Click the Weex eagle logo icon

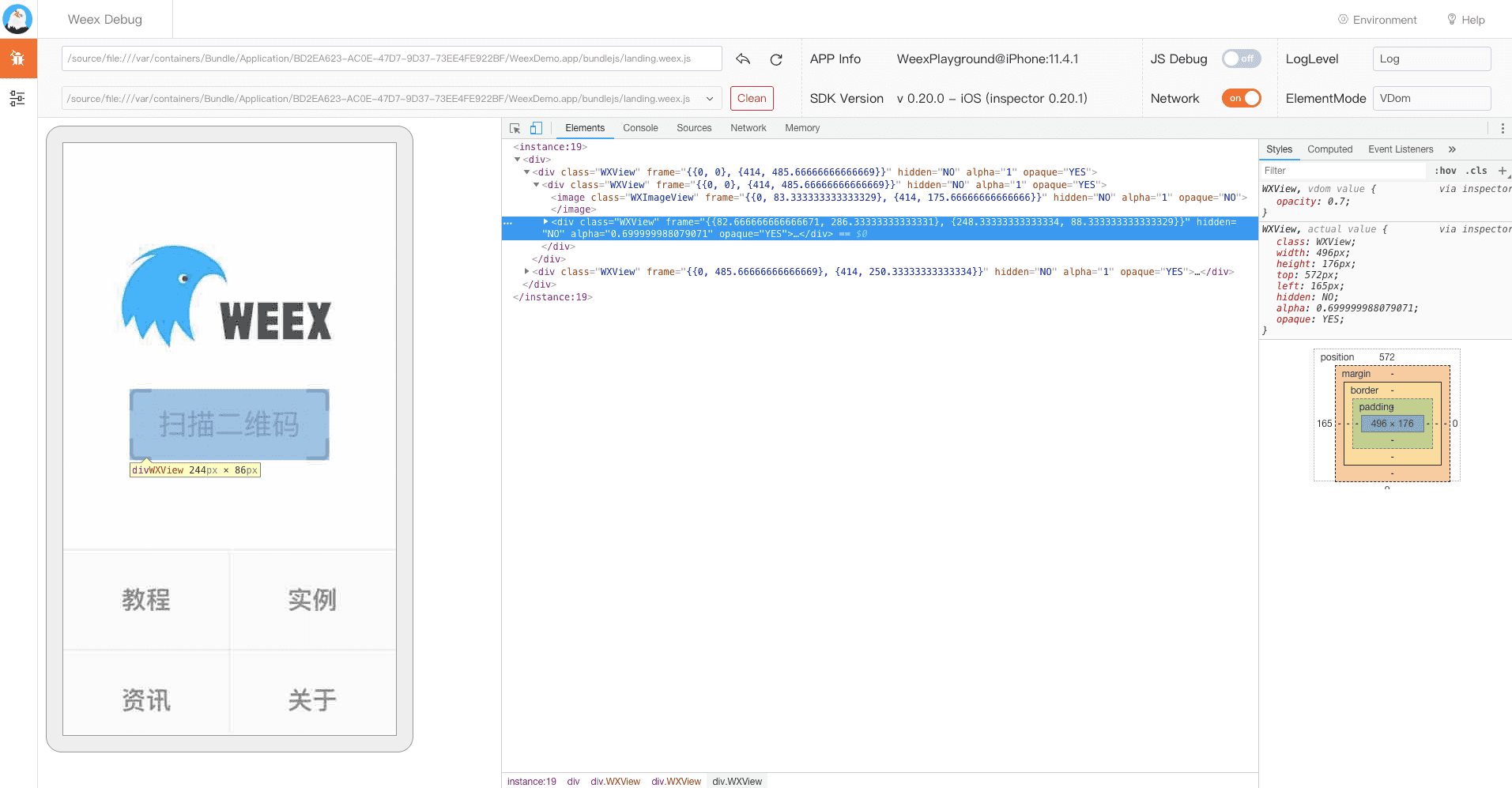[x=17, y=19]
